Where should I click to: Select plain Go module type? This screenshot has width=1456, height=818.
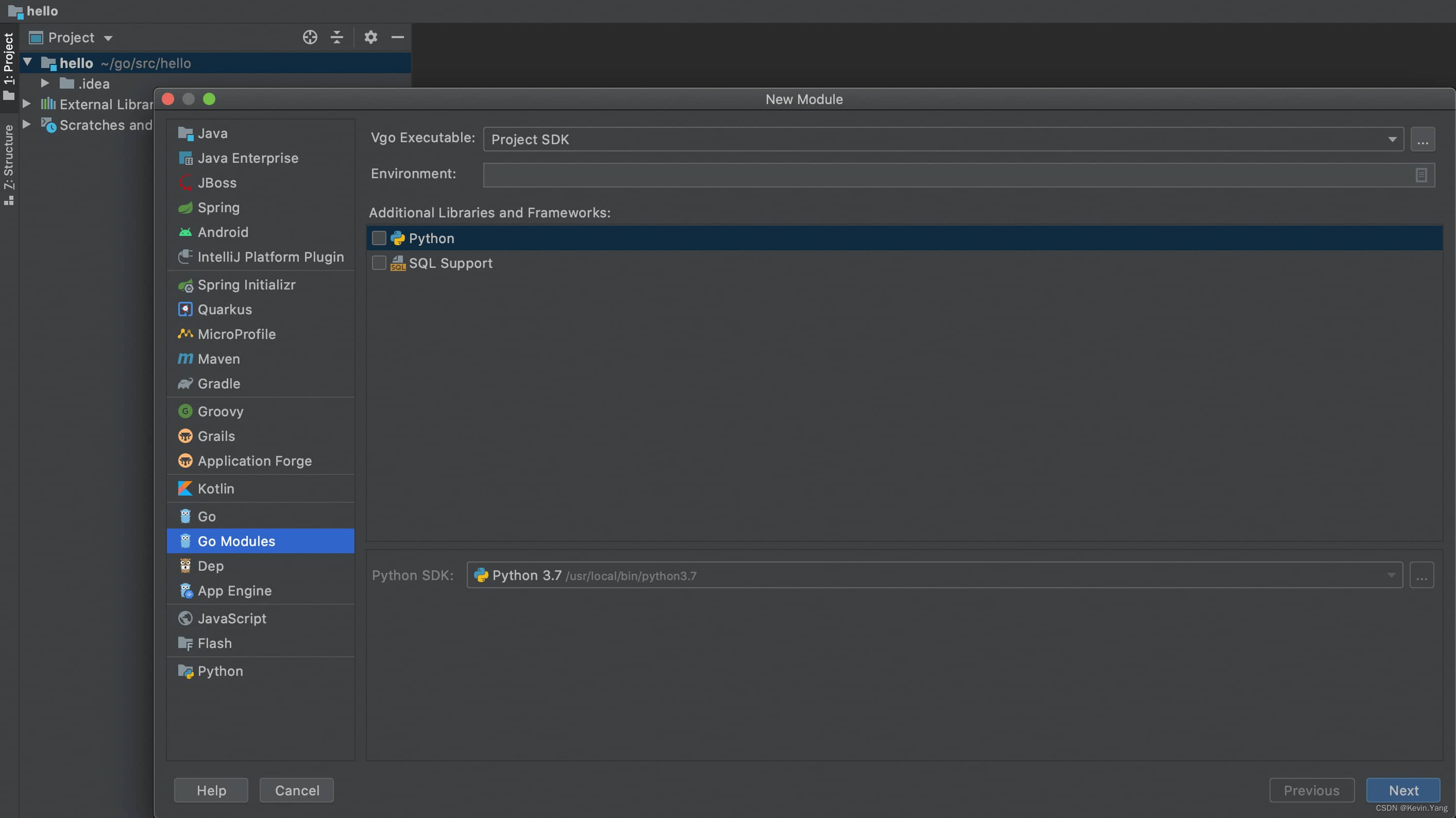point(261,516)
